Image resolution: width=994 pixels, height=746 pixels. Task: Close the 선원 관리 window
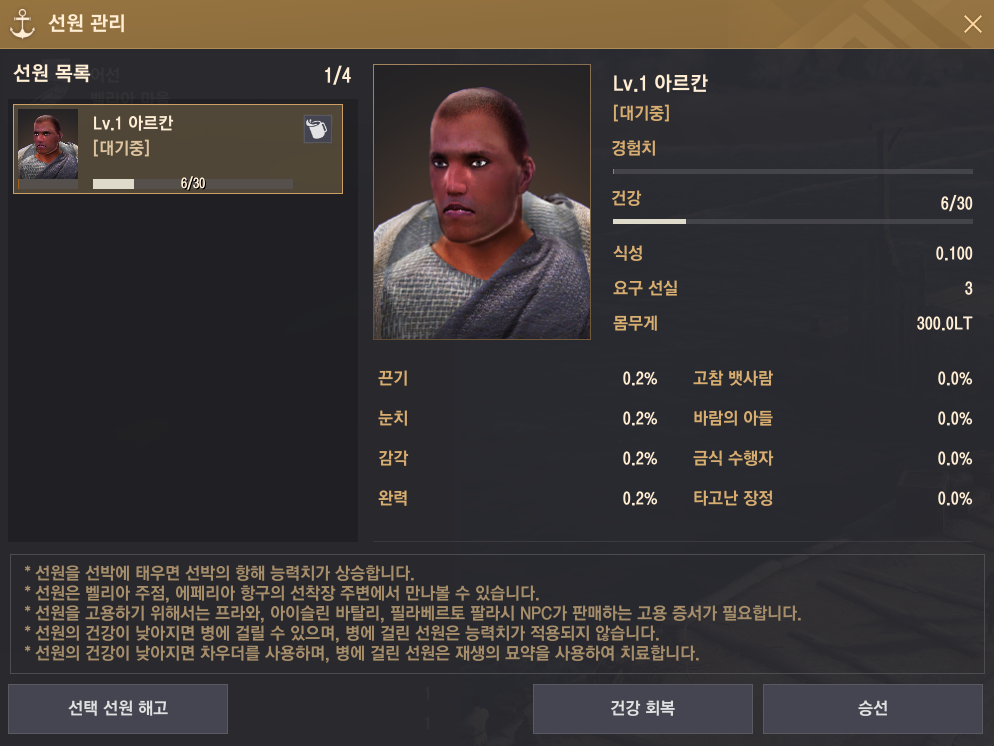point(972,24)
